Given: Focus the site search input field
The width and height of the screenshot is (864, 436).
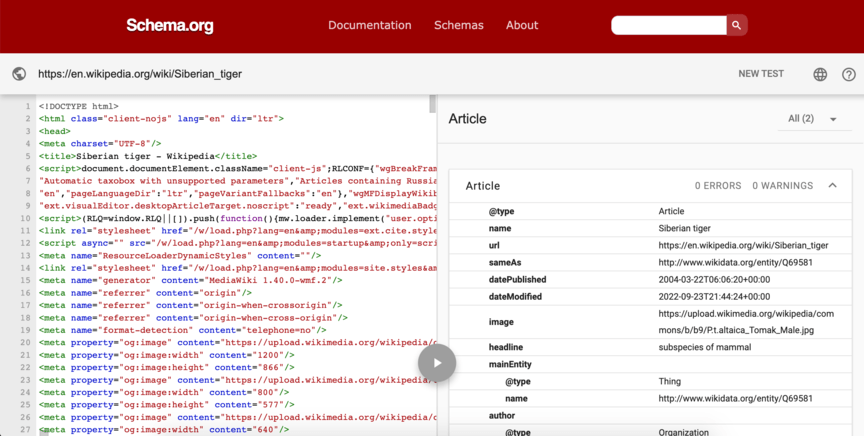Looking at the screenshot, I should coord(668,25).
